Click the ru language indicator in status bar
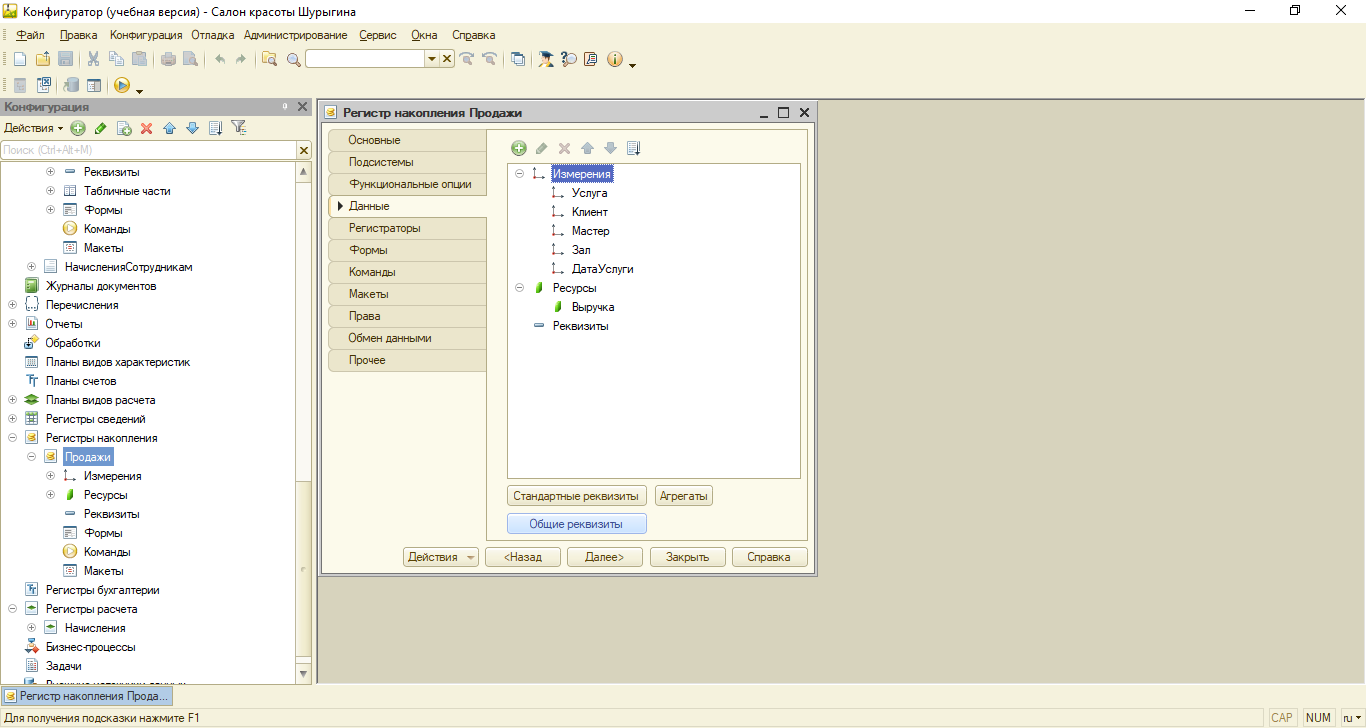The image size is (1366, 728). [x=1351, y=718]
